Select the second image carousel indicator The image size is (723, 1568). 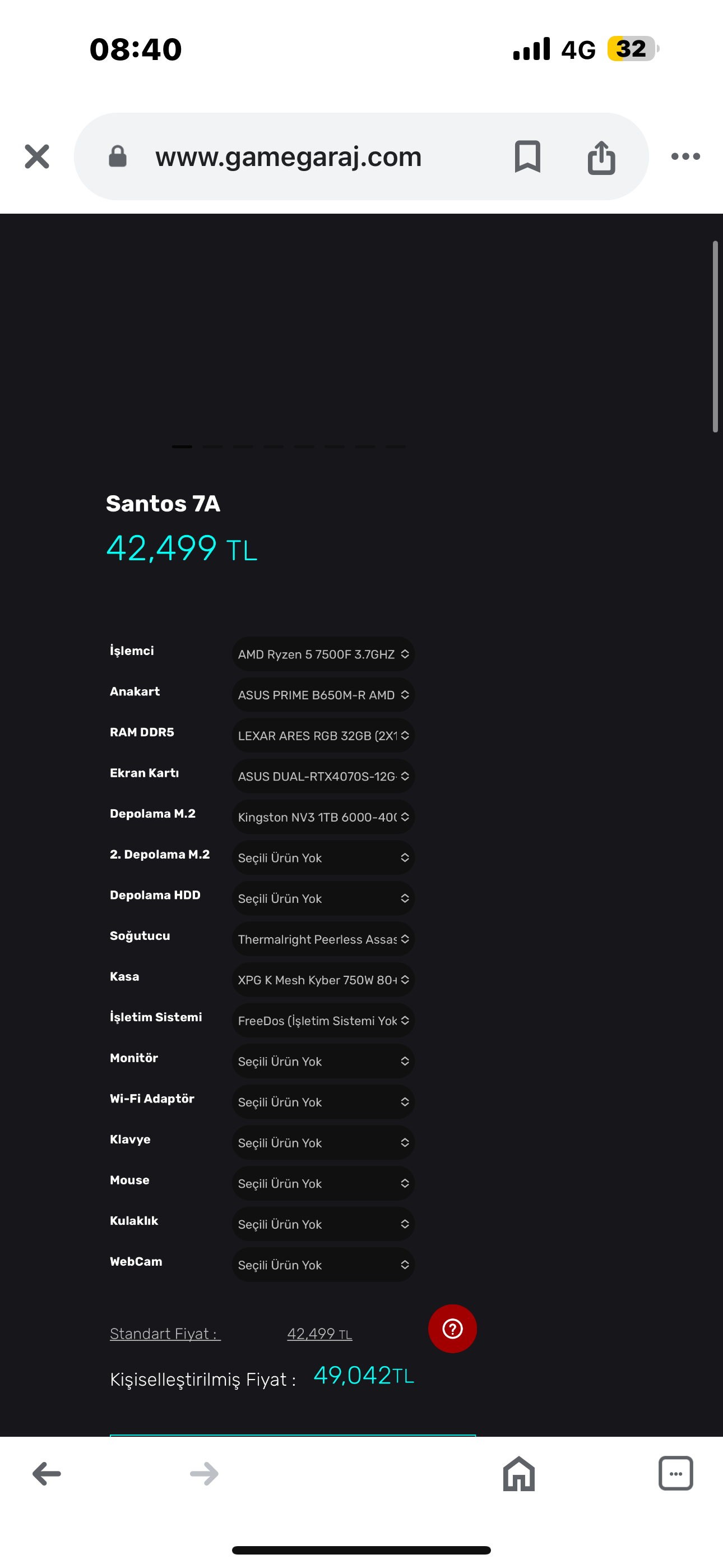[x=212, y=446]
